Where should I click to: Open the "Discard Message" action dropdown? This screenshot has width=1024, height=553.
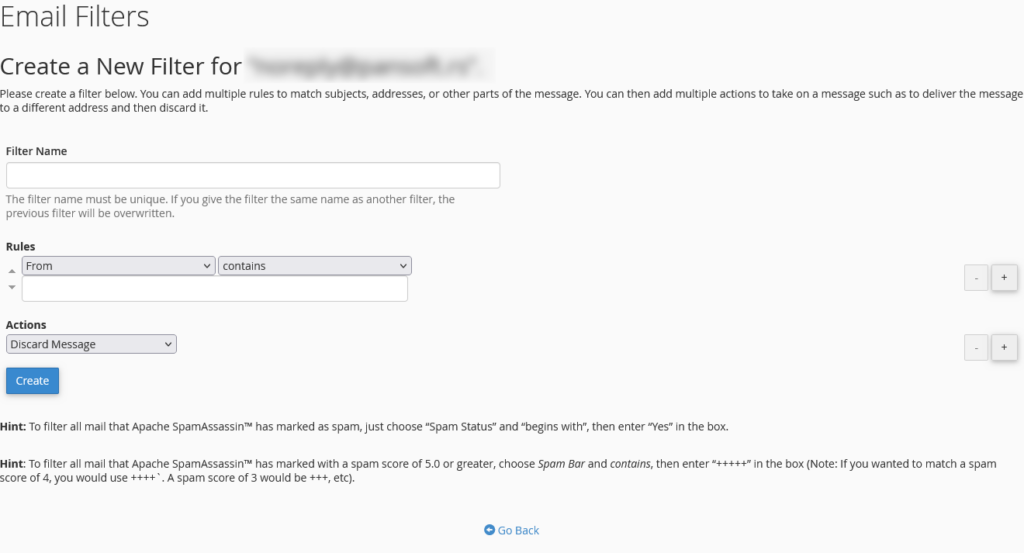click(x=91, y=344)
